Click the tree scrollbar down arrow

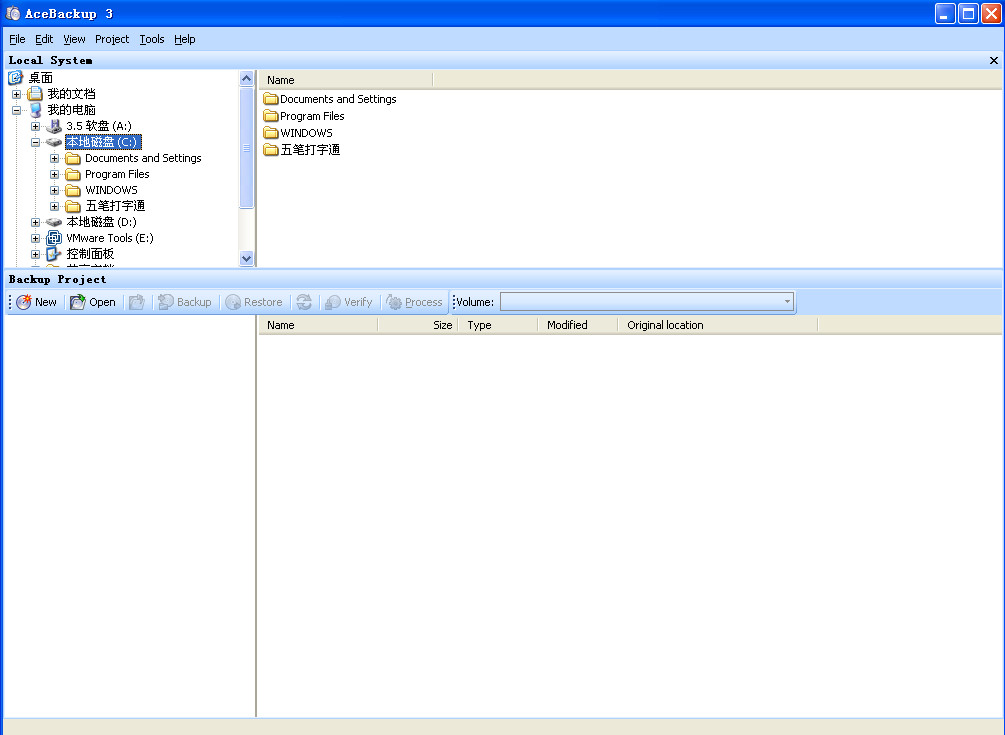[247, 258]
